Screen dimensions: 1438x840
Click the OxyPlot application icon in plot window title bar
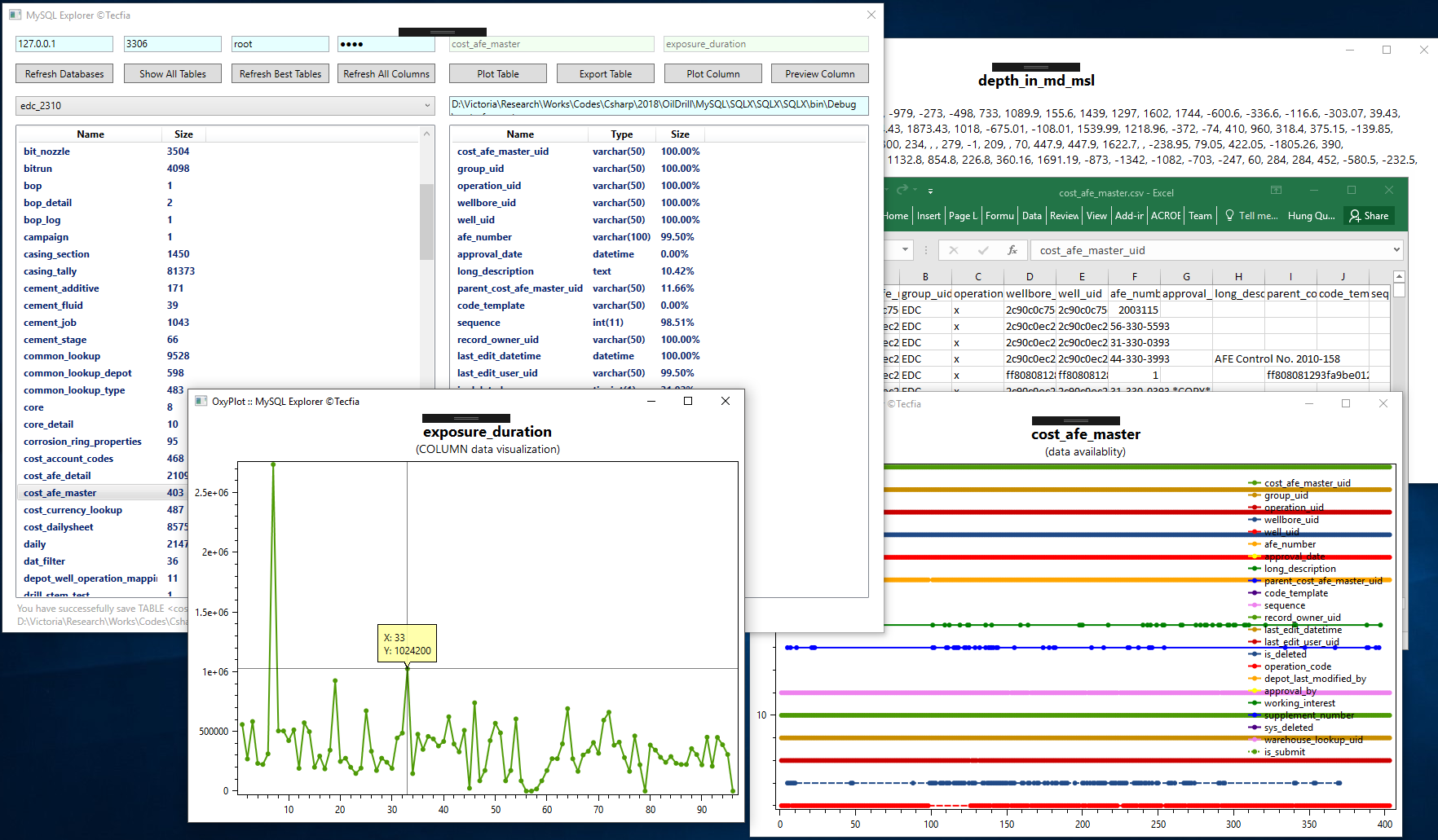pyautogui.click(x=201, y=401)
